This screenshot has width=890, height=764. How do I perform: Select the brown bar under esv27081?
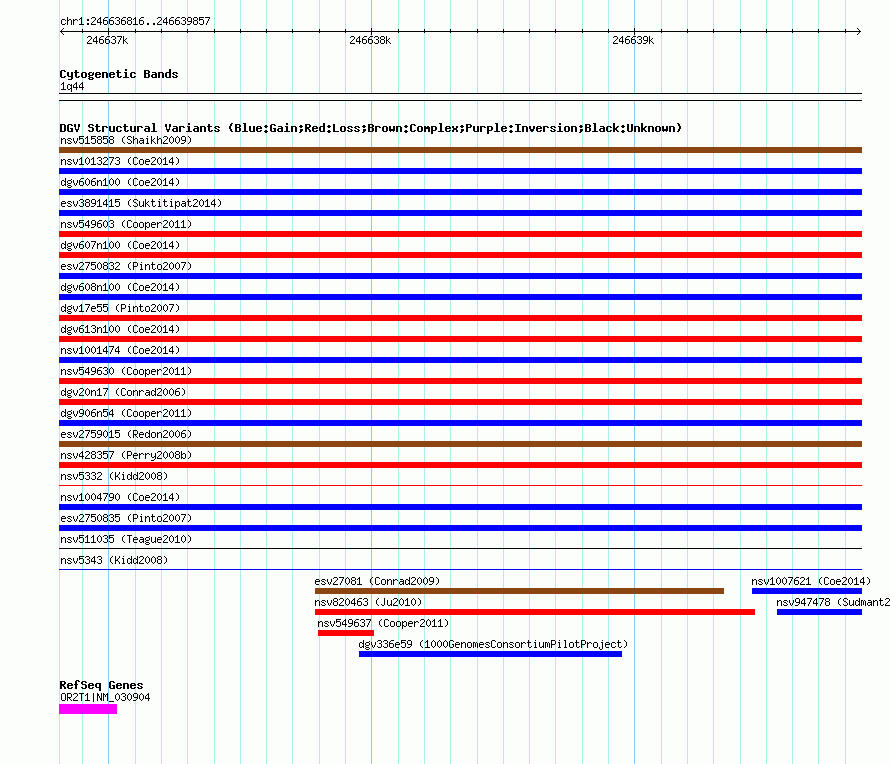click(519, 591)
